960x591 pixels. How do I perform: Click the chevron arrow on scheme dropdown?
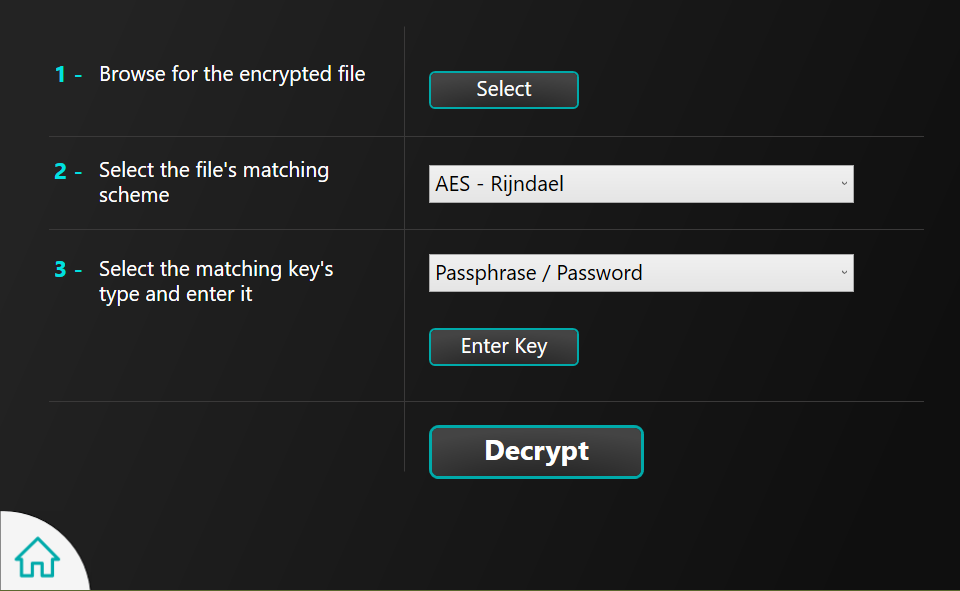click(x=844, y=184)
